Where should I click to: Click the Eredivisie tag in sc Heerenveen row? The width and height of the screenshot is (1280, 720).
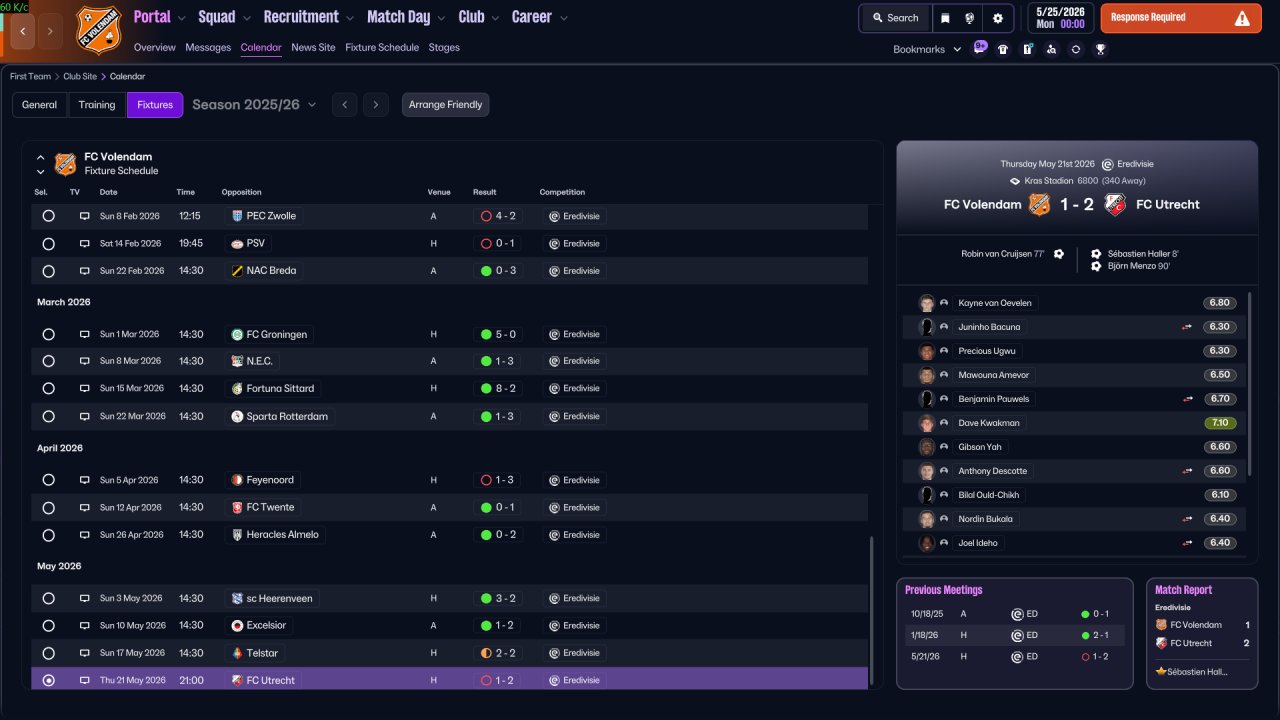pyautogui.click(x=575, y=599)
